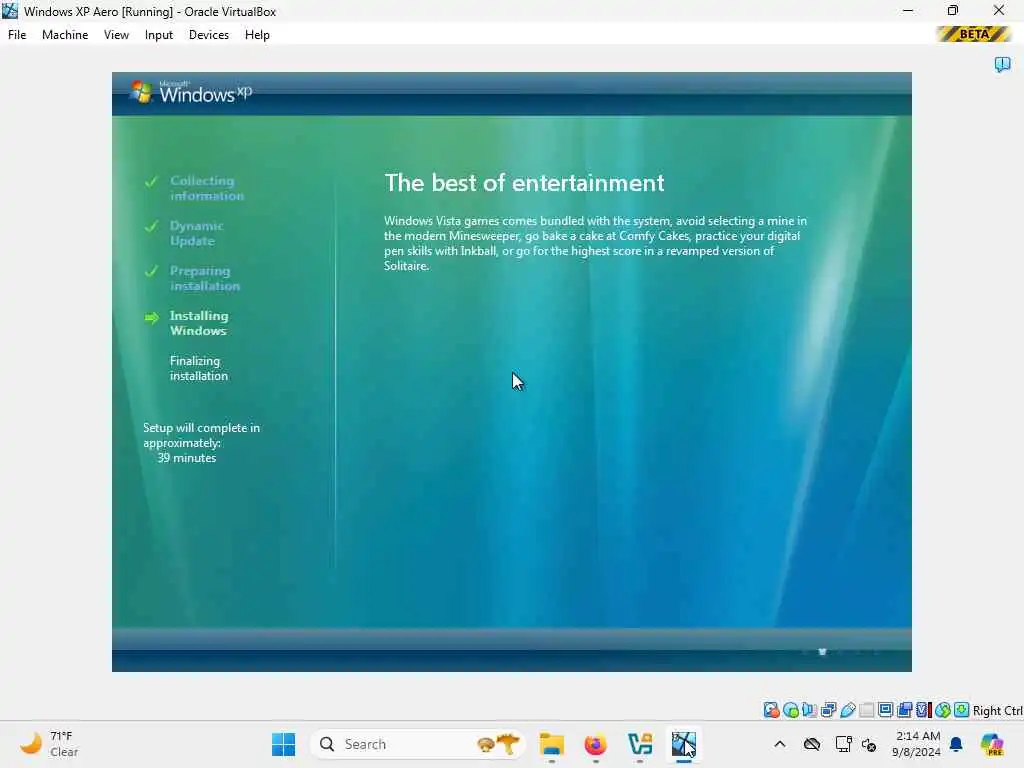Click the Installing Windows setup step

[199, 323]
